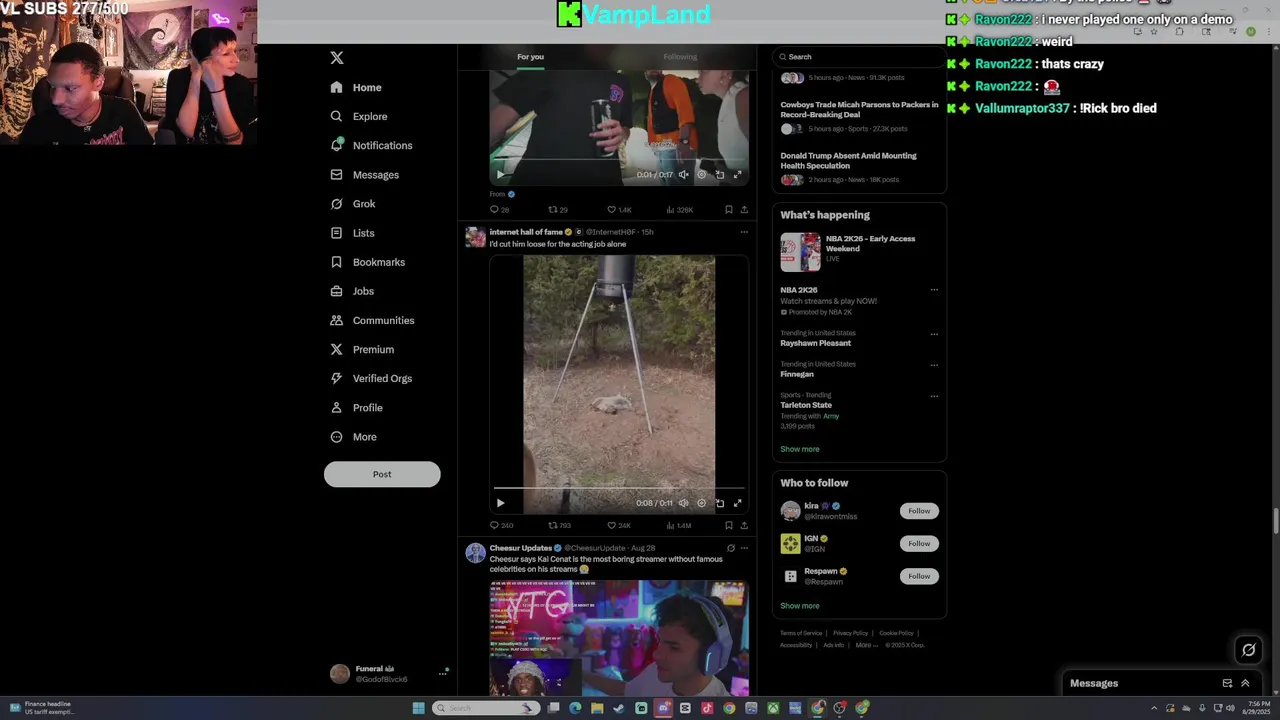Go to Profile in the sidebar
The height and width of the screenshot is (720, 1280).
[x=357, y=408]
